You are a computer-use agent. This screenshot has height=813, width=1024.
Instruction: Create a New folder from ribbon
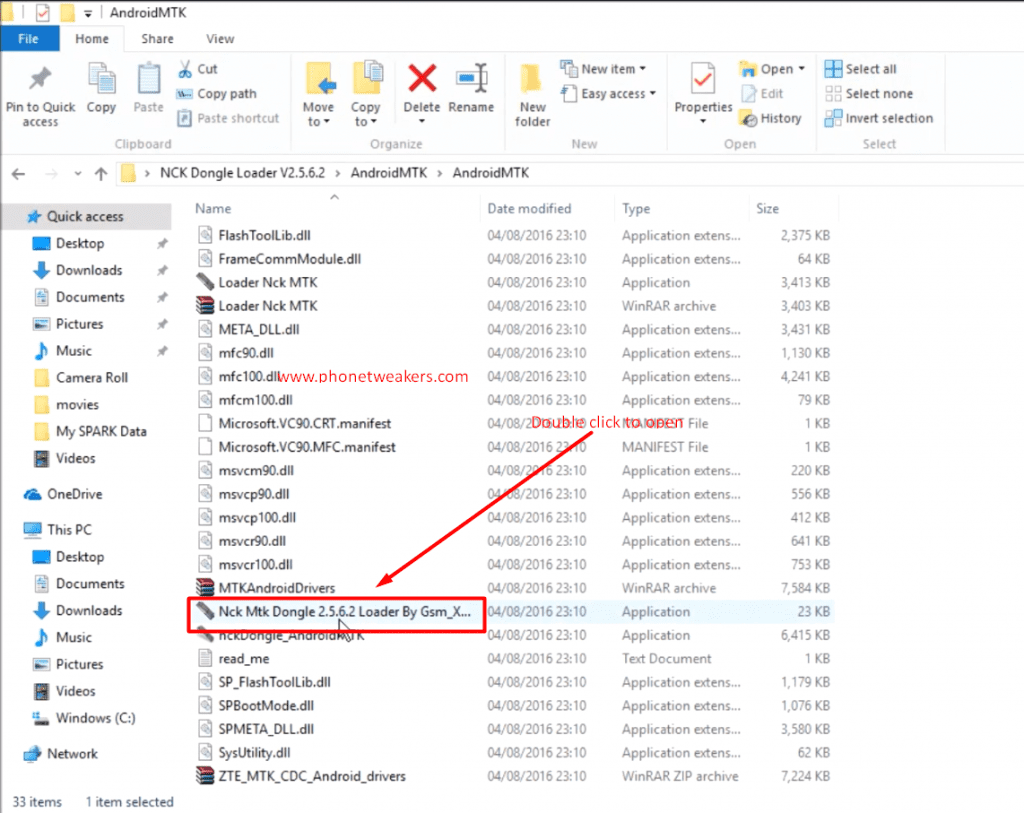[532, 95]
